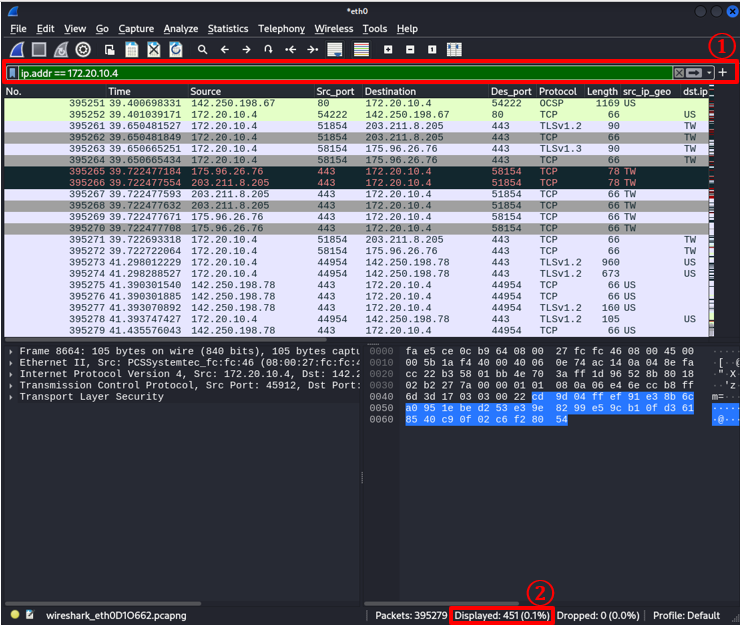Clear the display filter with X button
This screenshot has width=740, height=625.
[679, 73]
